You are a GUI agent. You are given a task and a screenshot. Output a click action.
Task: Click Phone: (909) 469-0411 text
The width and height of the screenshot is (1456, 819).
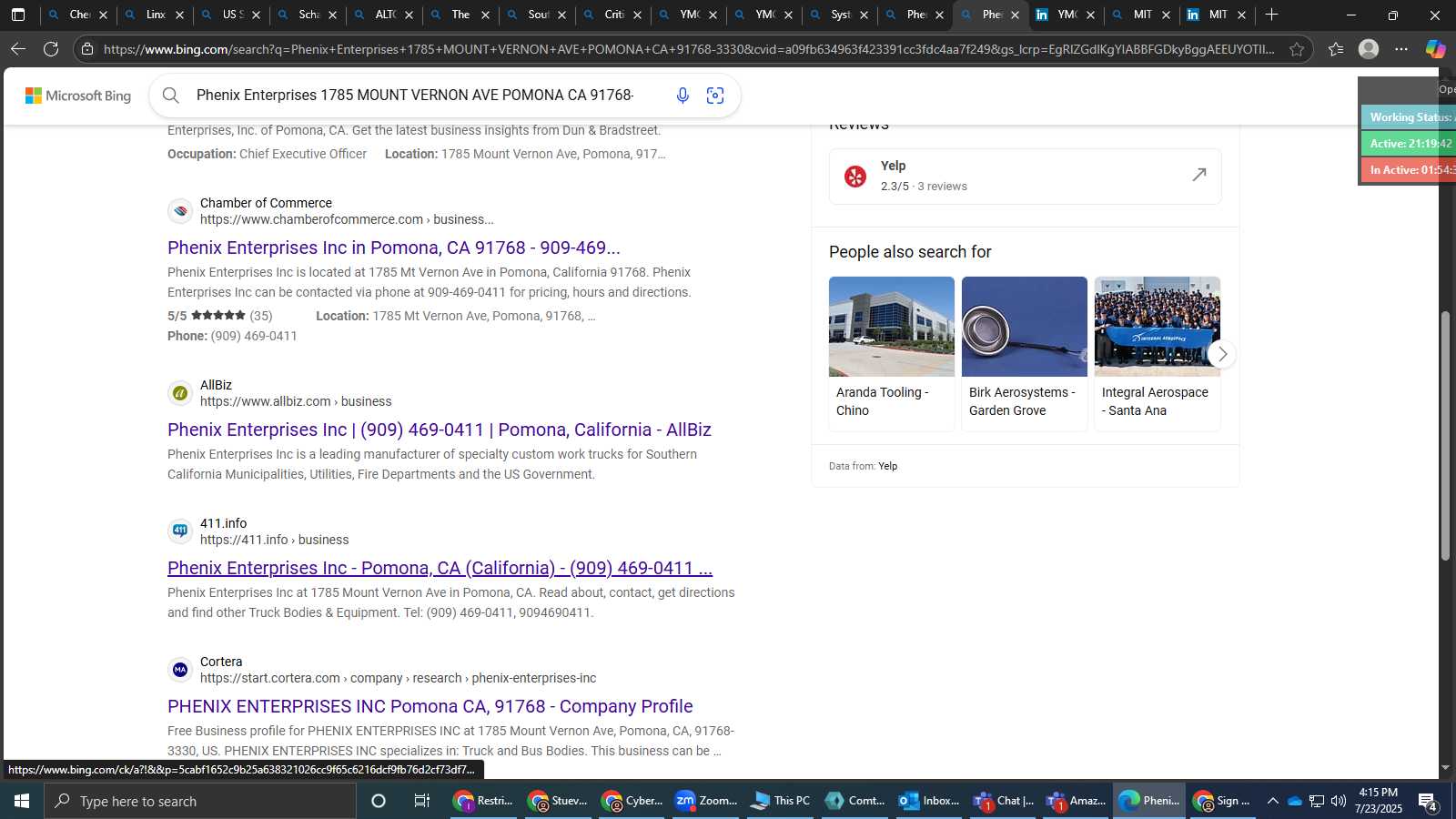tap(232, 336)
